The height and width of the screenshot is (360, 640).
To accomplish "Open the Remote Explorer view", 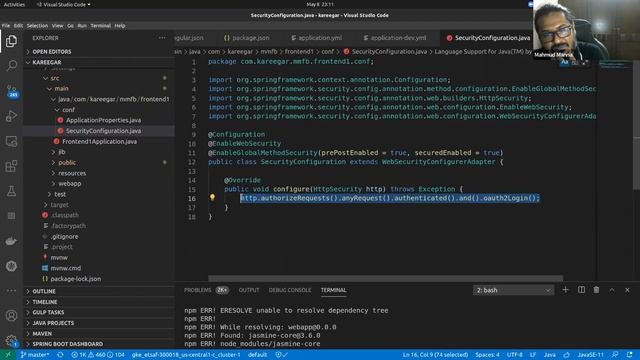I will click(x=11, y=141).
